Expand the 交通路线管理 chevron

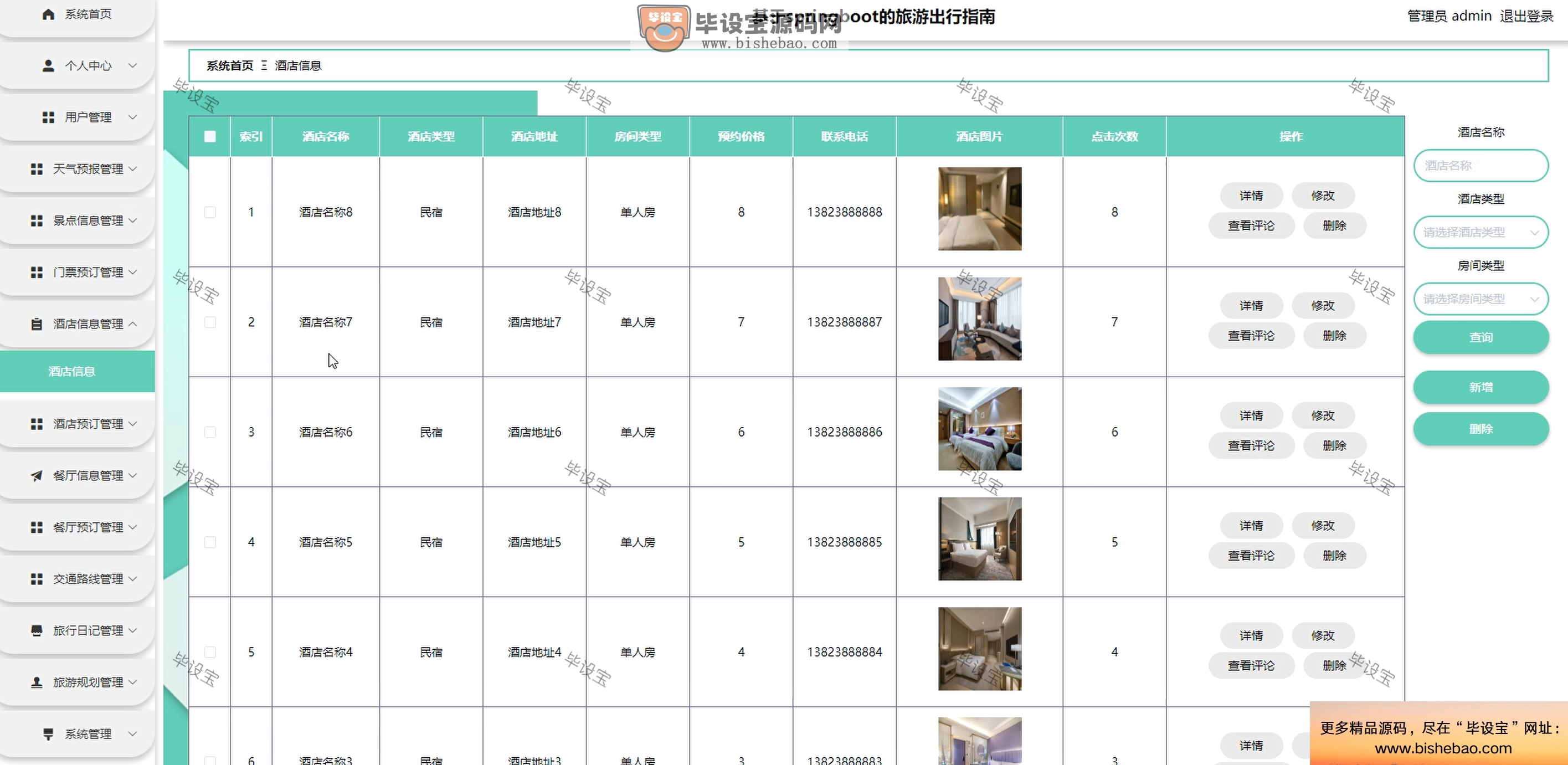[133, 579]
